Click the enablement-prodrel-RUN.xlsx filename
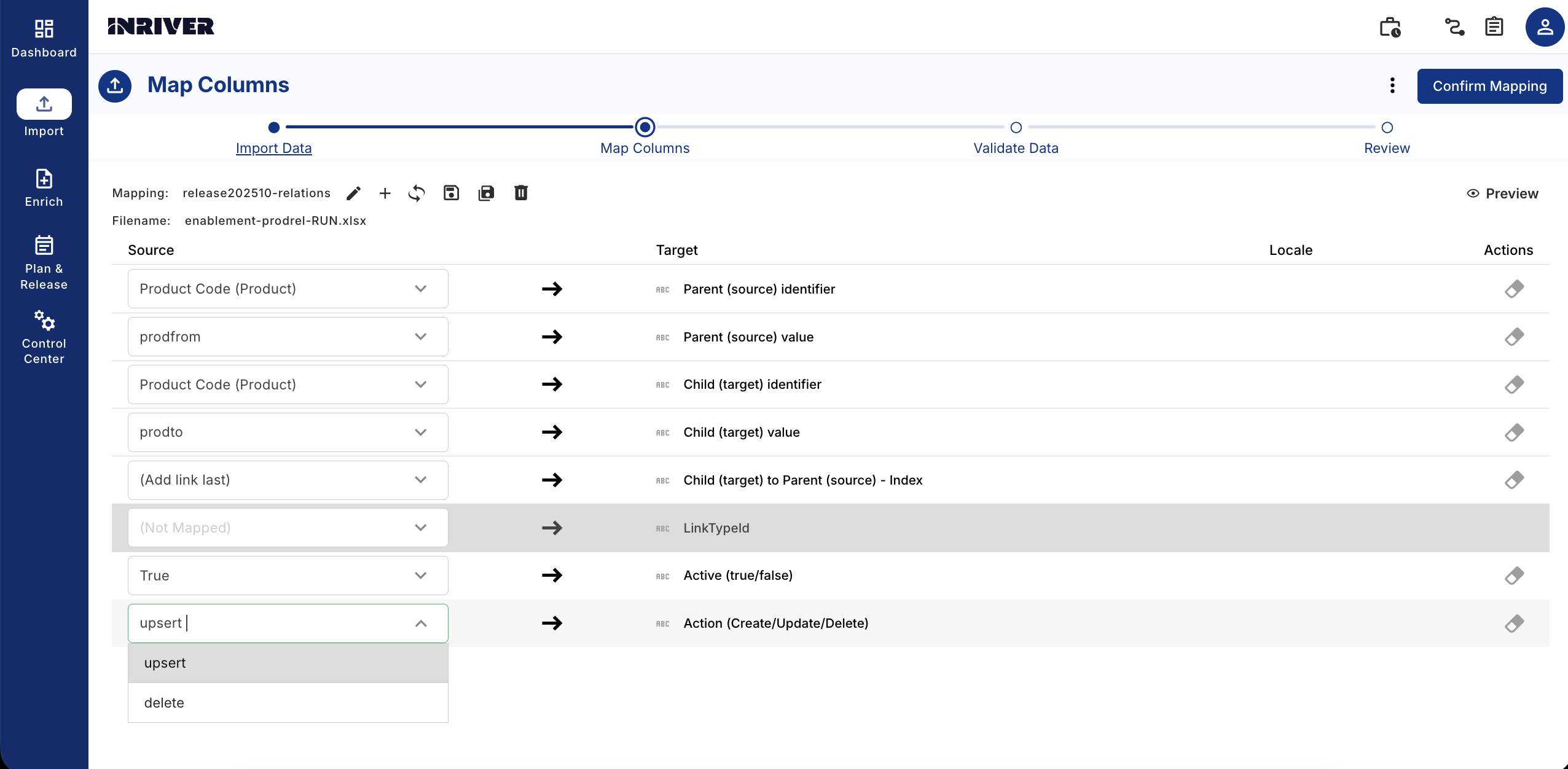Screen dimensions: 1568x769 275,221
